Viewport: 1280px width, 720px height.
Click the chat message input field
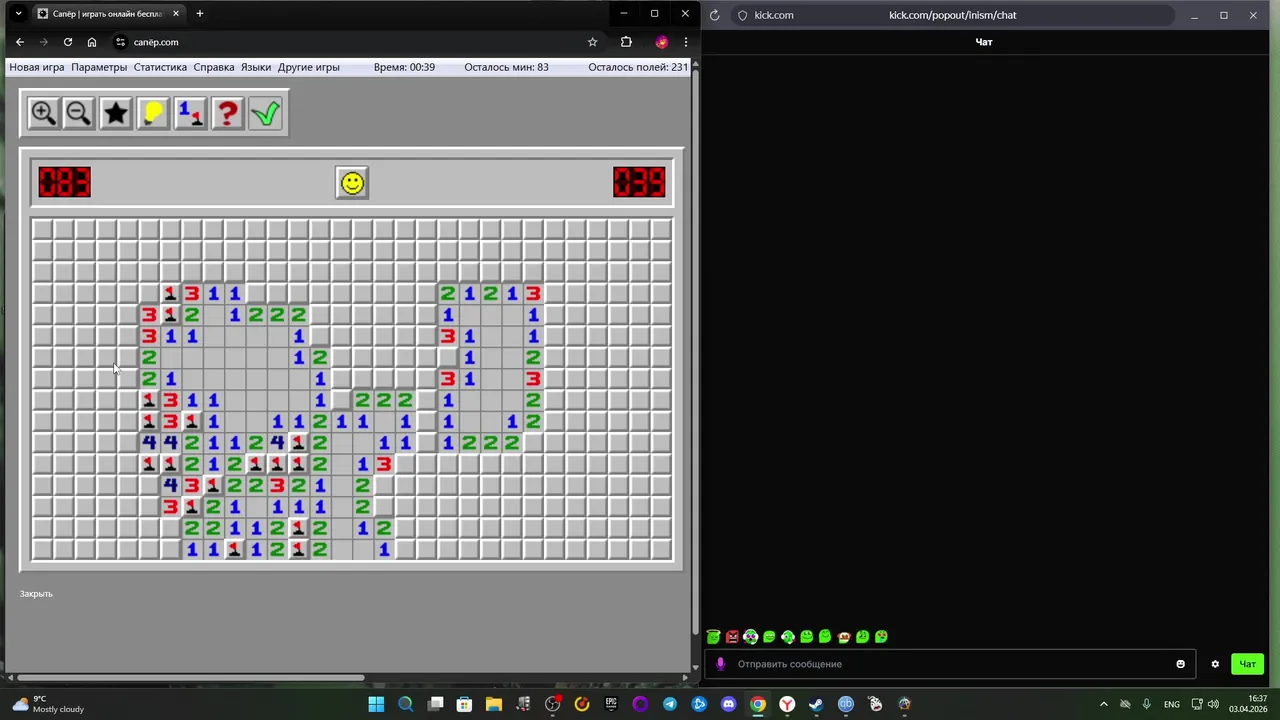[x=950, y=664]
